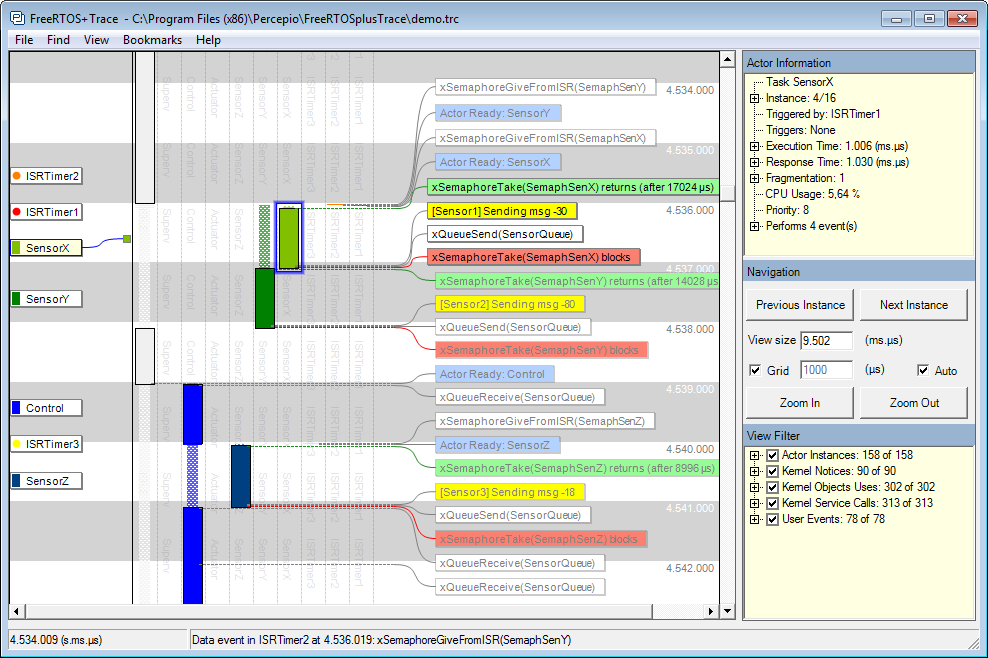Image resolution: width=988 pixels, height=658 pixels.
Task: Click the FreeRTOS+Trace app icon in title bar
Action: click(18, 18)
